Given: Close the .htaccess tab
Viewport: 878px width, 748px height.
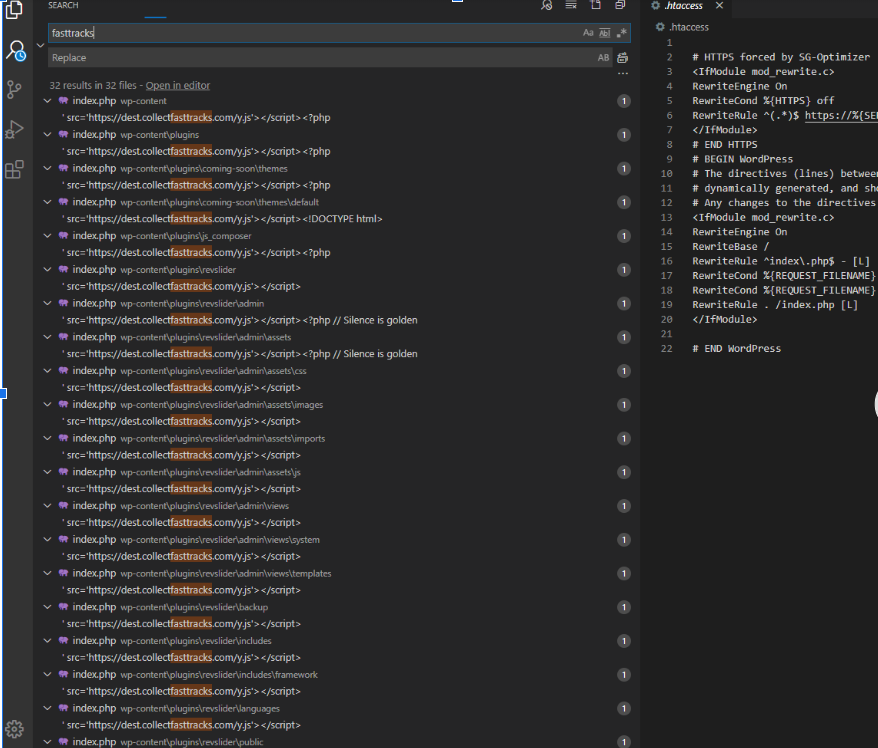Looking at the screenshot, I should [x=720, y=6].
